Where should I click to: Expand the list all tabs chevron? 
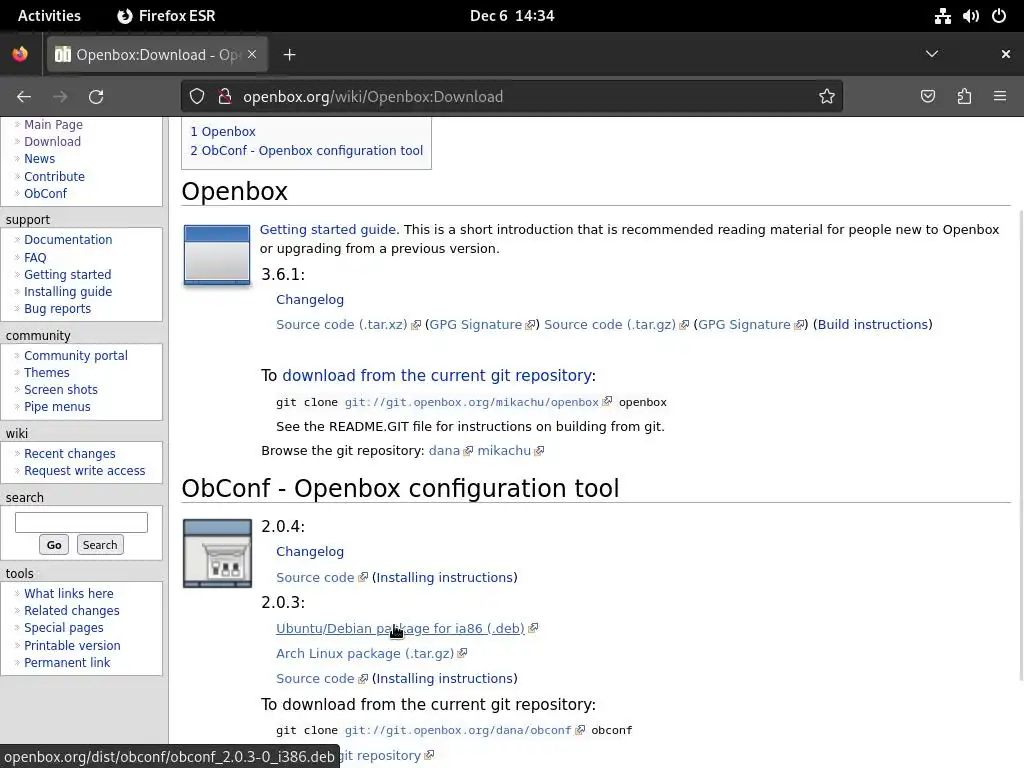(x=932, y=54)
